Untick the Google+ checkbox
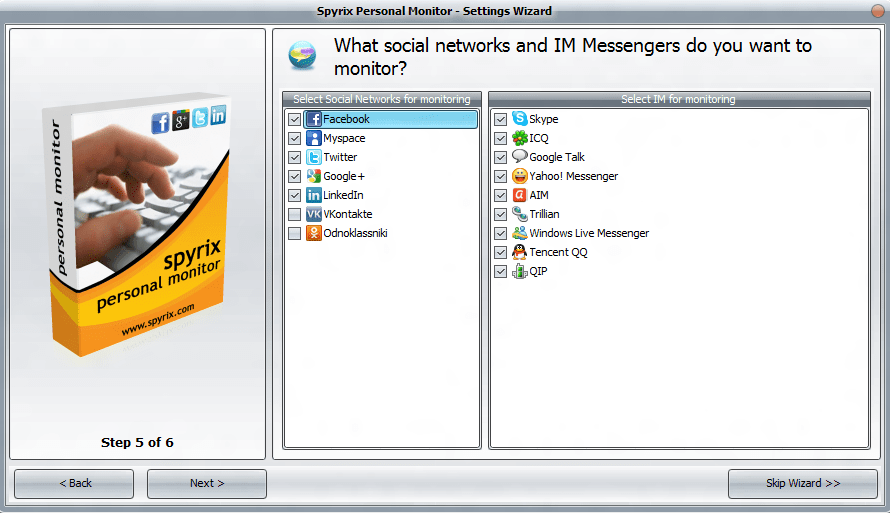The height and width of the screenshot is (513, 890). pyautogui.click(x=295, y=176)
